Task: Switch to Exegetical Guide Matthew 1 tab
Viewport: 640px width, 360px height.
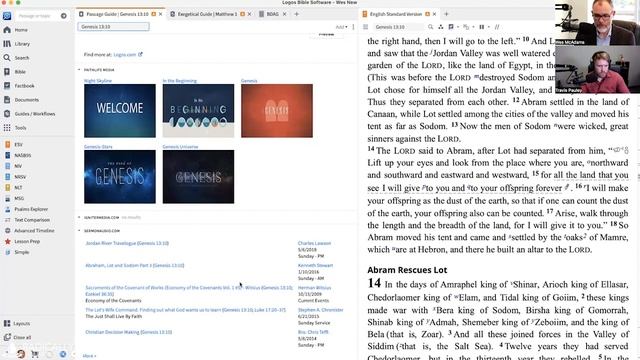Action: tap(207, 14)
